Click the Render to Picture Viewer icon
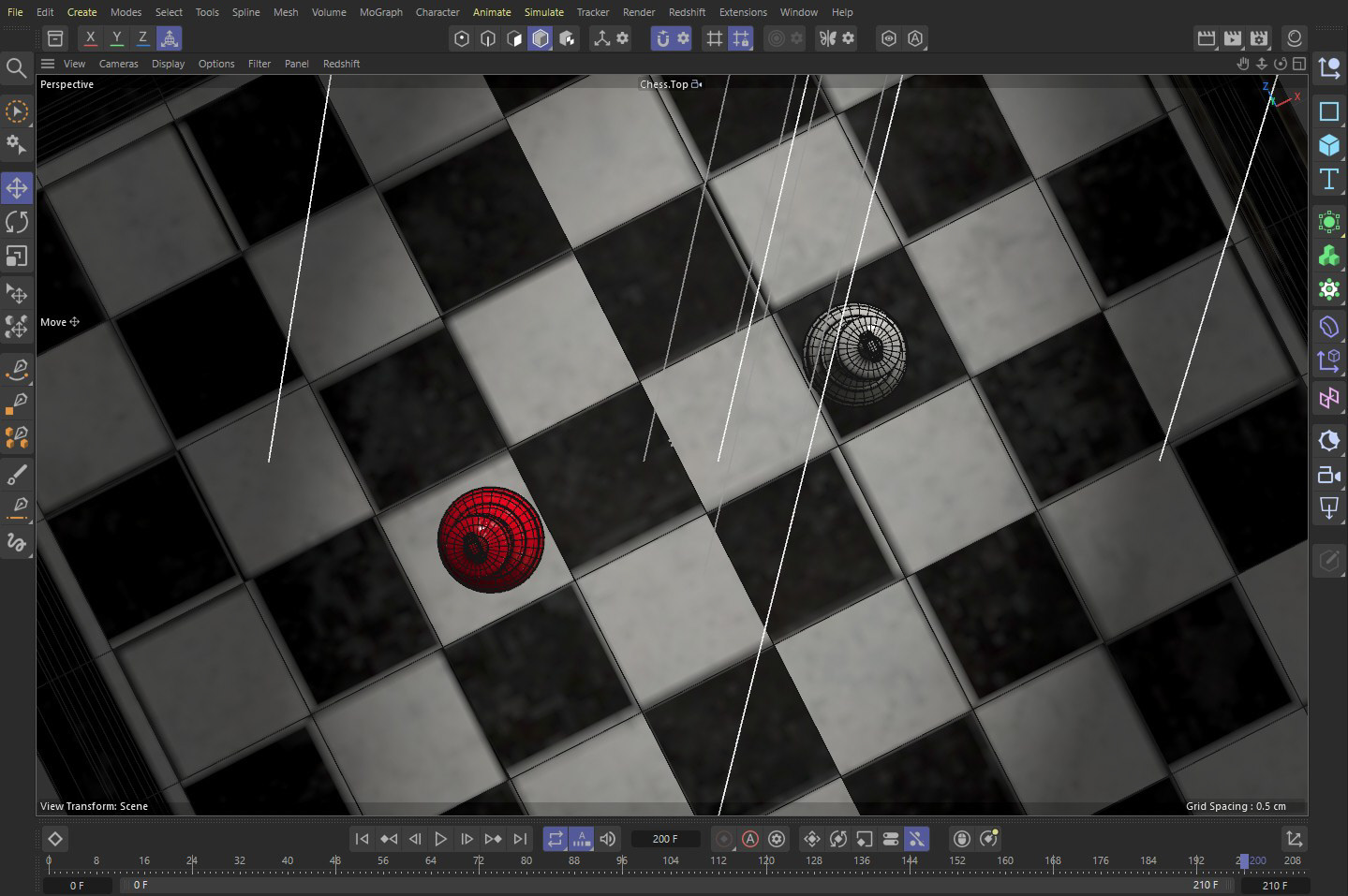This screenshot has width=1348, height=896. (1233, 38)
